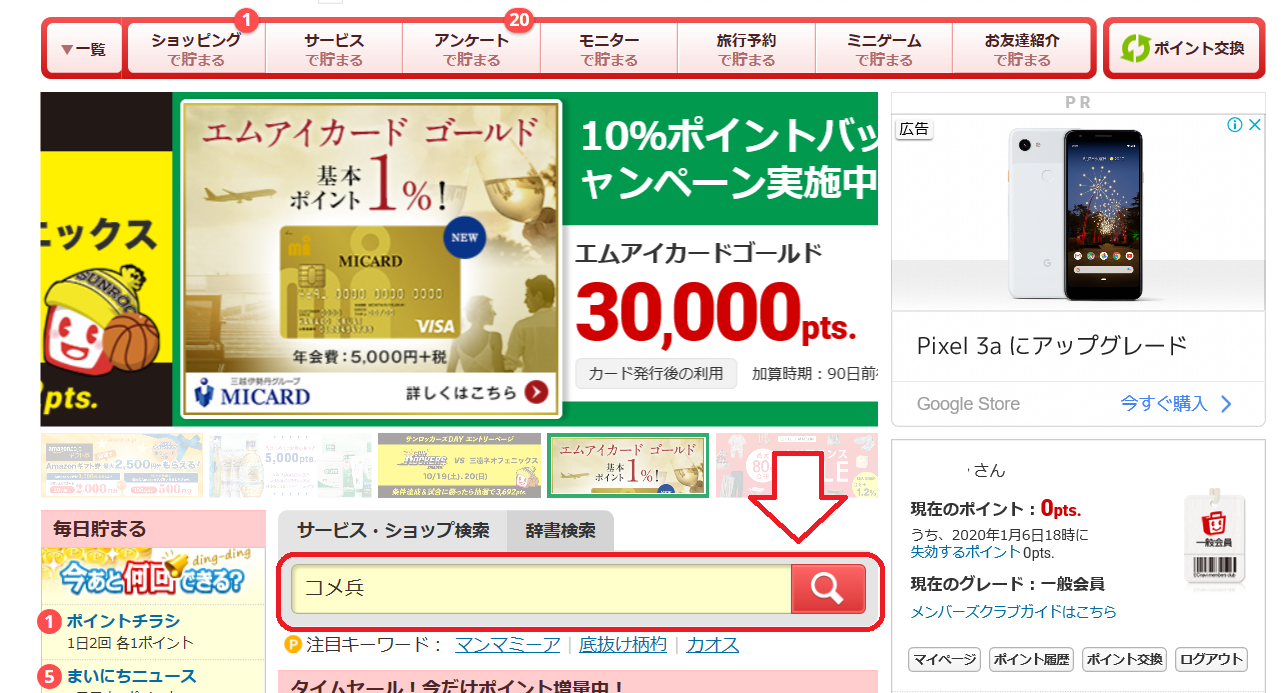Screen dimensions: 1287x693
Task: Open the サービスで貯まる menu
Action: (334, 48)
